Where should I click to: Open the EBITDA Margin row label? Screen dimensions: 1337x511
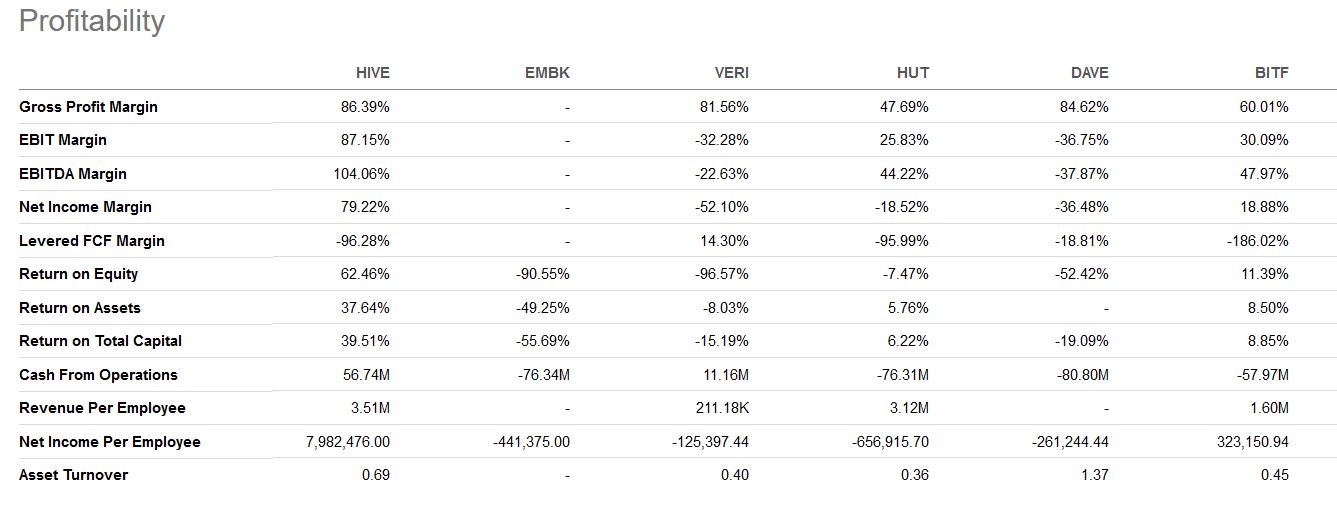pyautogui.click(x=73, y=174)
